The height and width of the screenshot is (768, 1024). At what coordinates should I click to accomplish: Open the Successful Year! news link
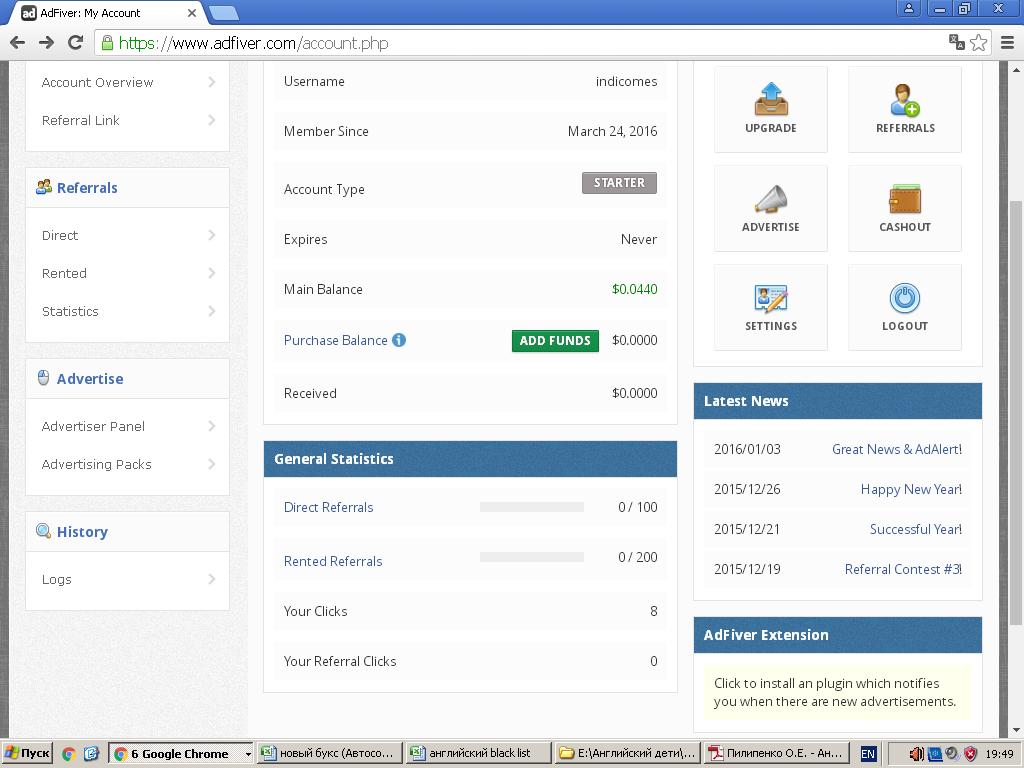click(916, 529)
